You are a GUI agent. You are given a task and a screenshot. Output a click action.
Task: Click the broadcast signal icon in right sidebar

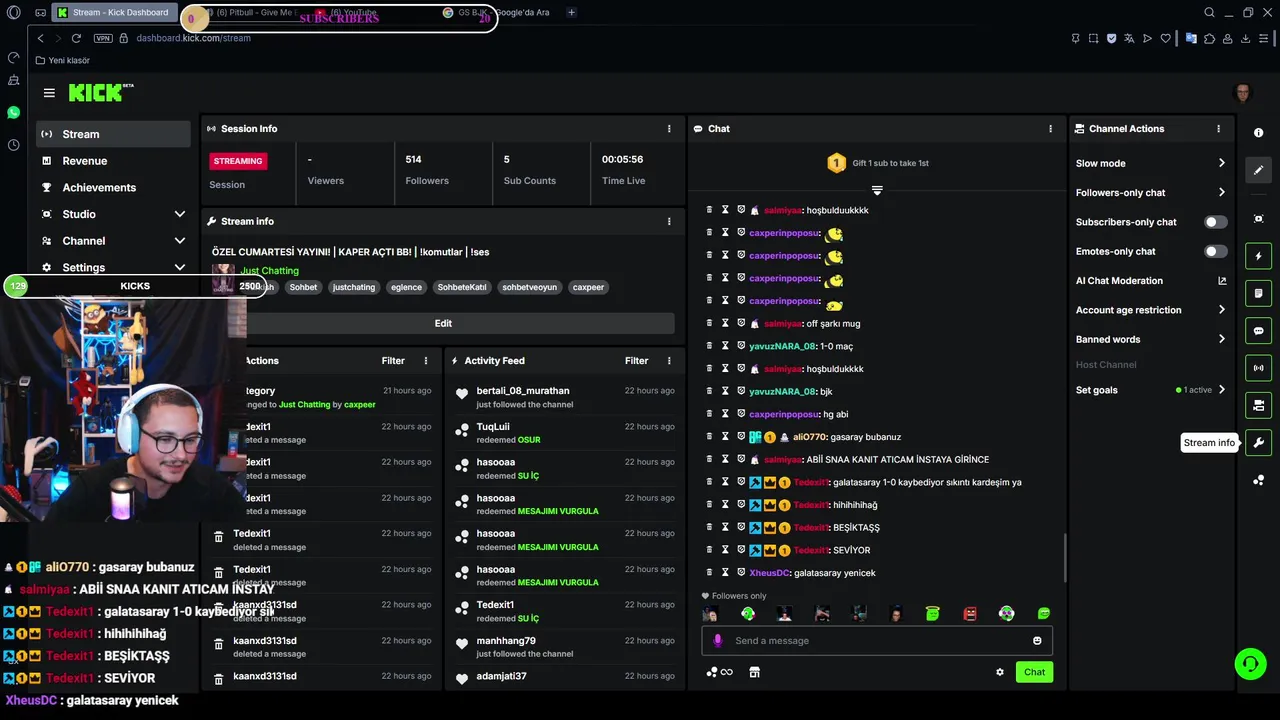pyautogui.click(x=1258, y=368)
